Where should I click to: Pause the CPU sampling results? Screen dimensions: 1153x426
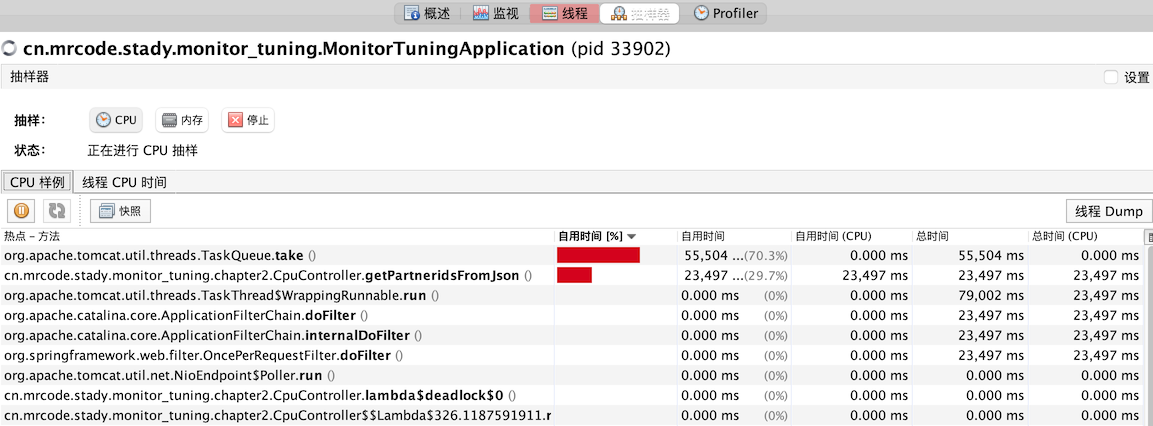[22, 211]
